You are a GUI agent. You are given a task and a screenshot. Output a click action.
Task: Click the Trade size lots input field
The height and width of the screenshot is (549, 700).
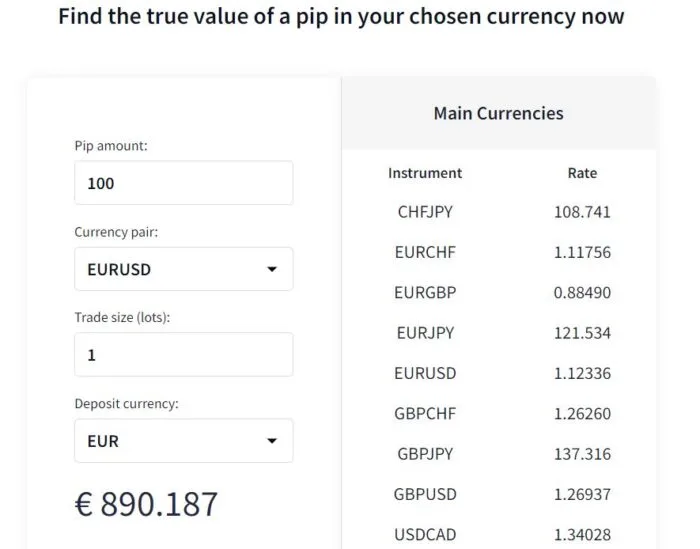[x=183, y=355]
